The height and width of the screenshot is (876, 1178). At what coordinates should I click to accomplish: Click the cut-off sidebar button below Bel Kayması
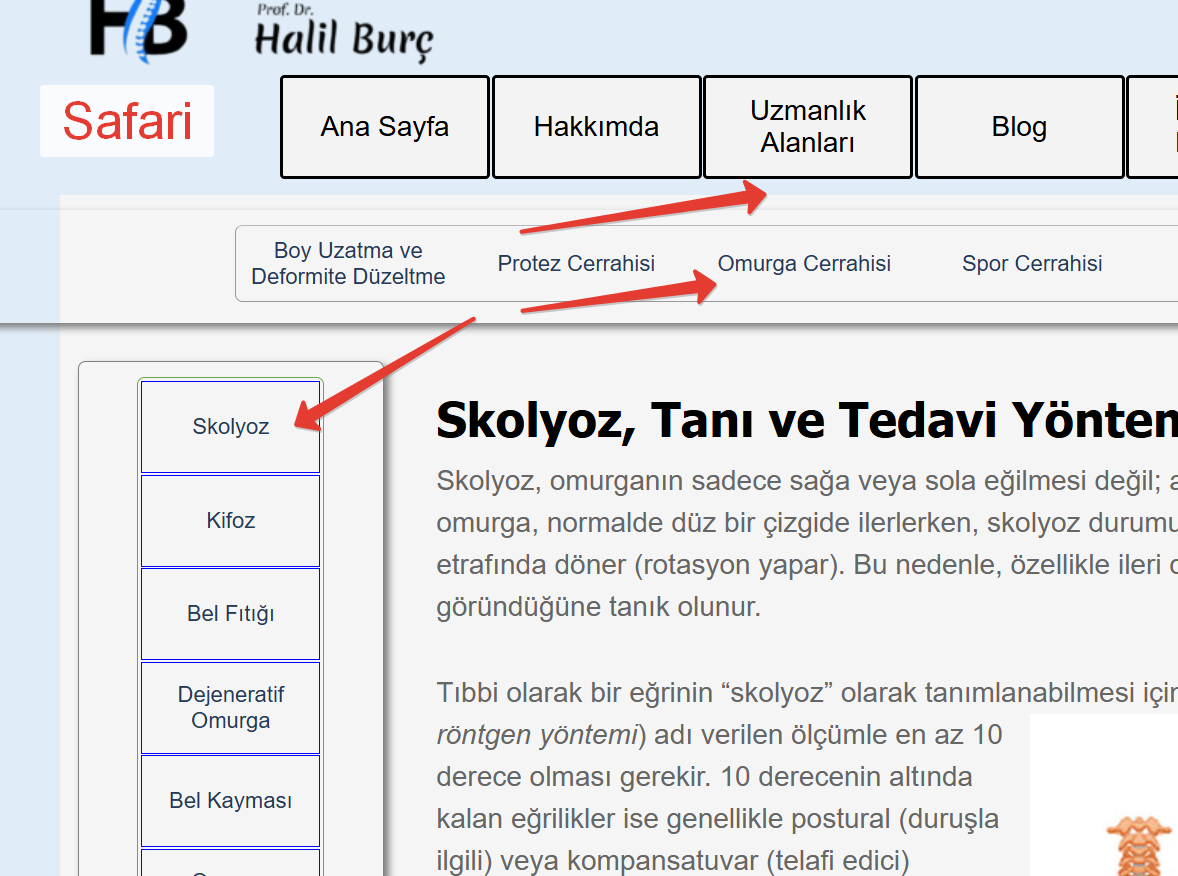[230, 863]
